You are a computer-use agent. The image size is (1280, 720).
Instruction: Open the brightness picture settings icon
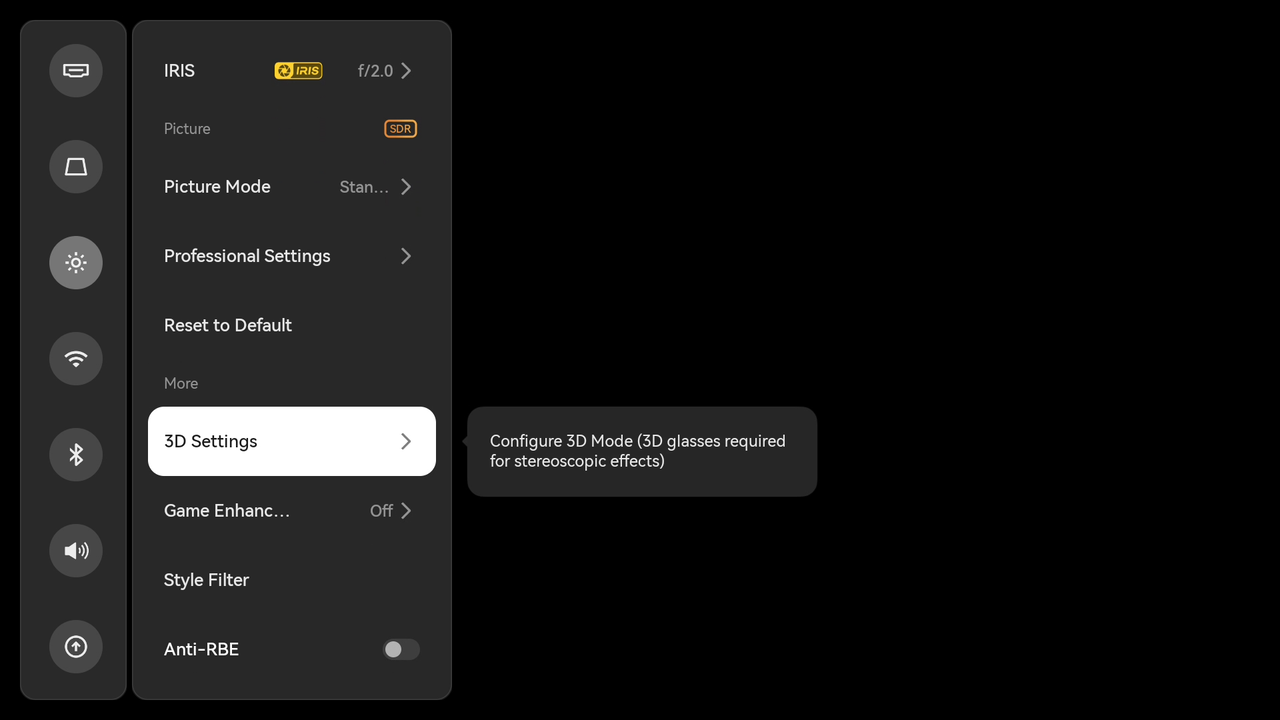click(76, 262)
